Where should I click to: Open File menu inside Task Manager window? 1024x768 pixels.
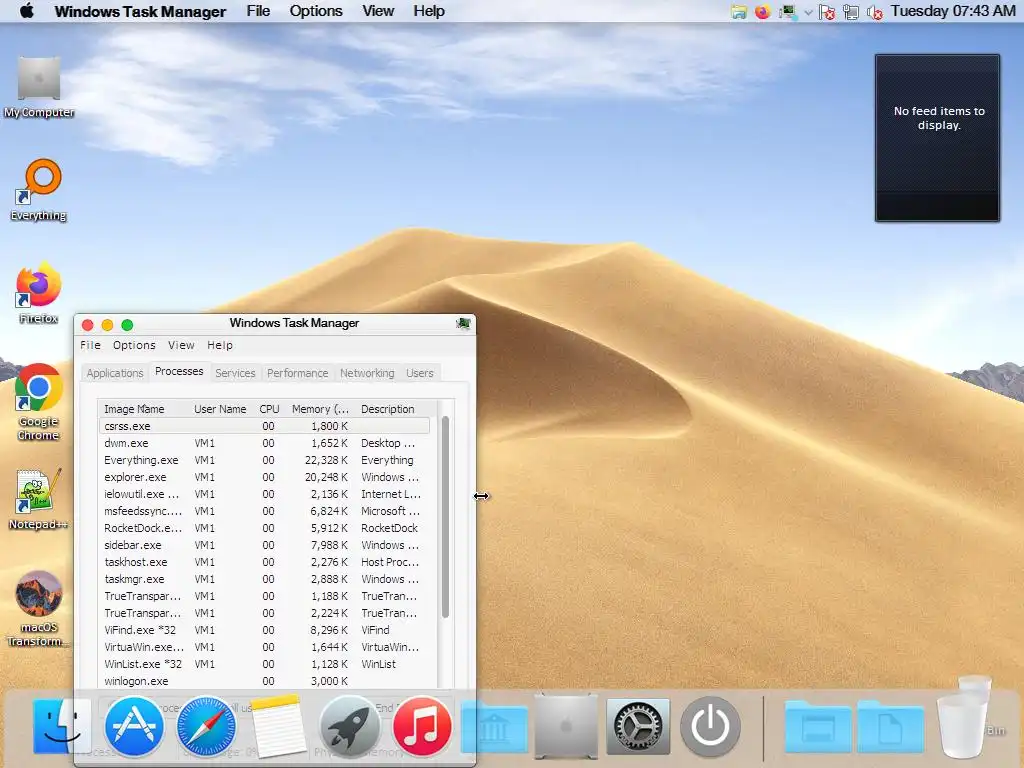[x=90, y=345]
